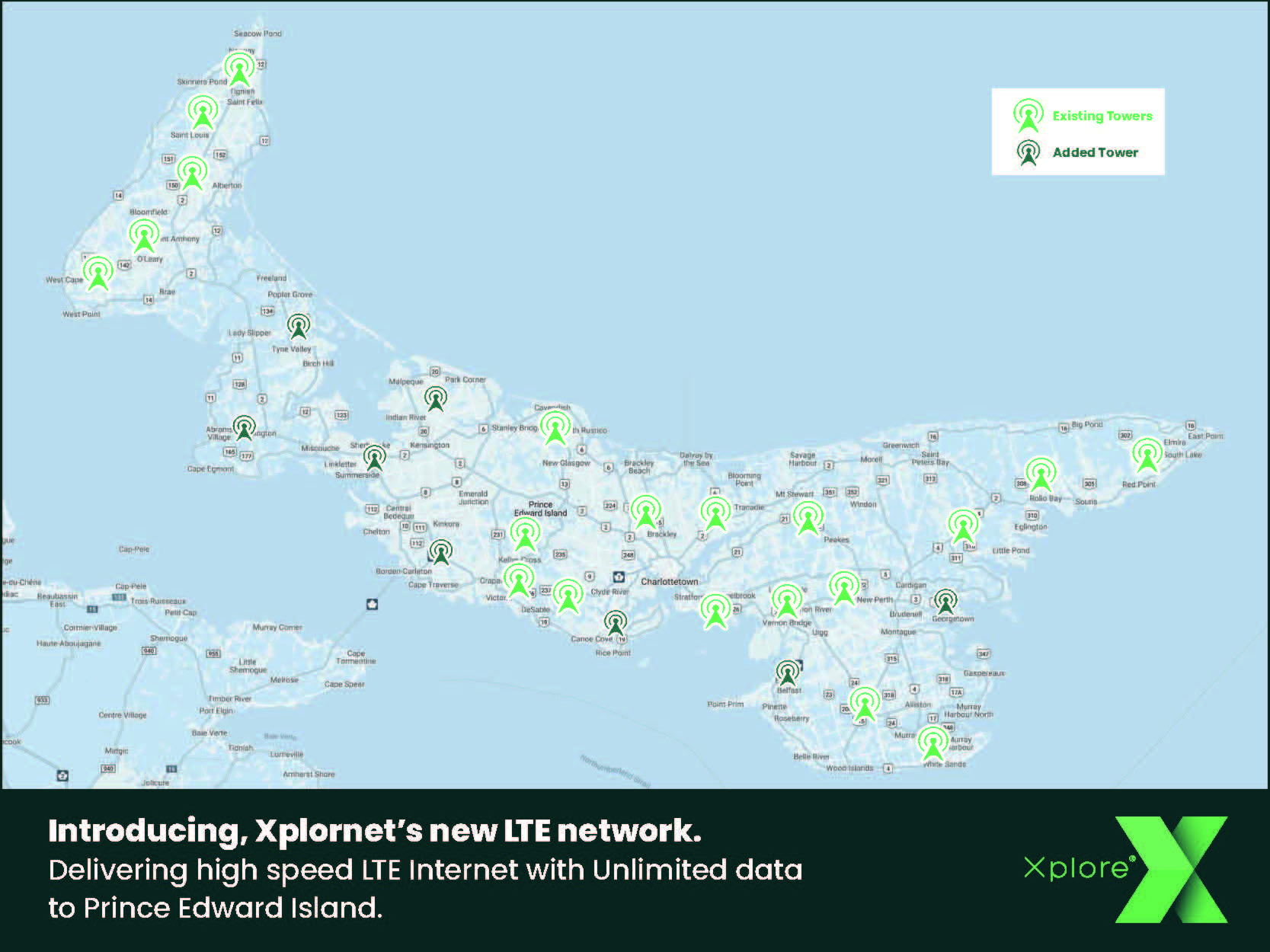The height and width of the screenshot is (952, 1270).
Task: Click the existing tower icon near Tignish
Action: click(239, 69)
